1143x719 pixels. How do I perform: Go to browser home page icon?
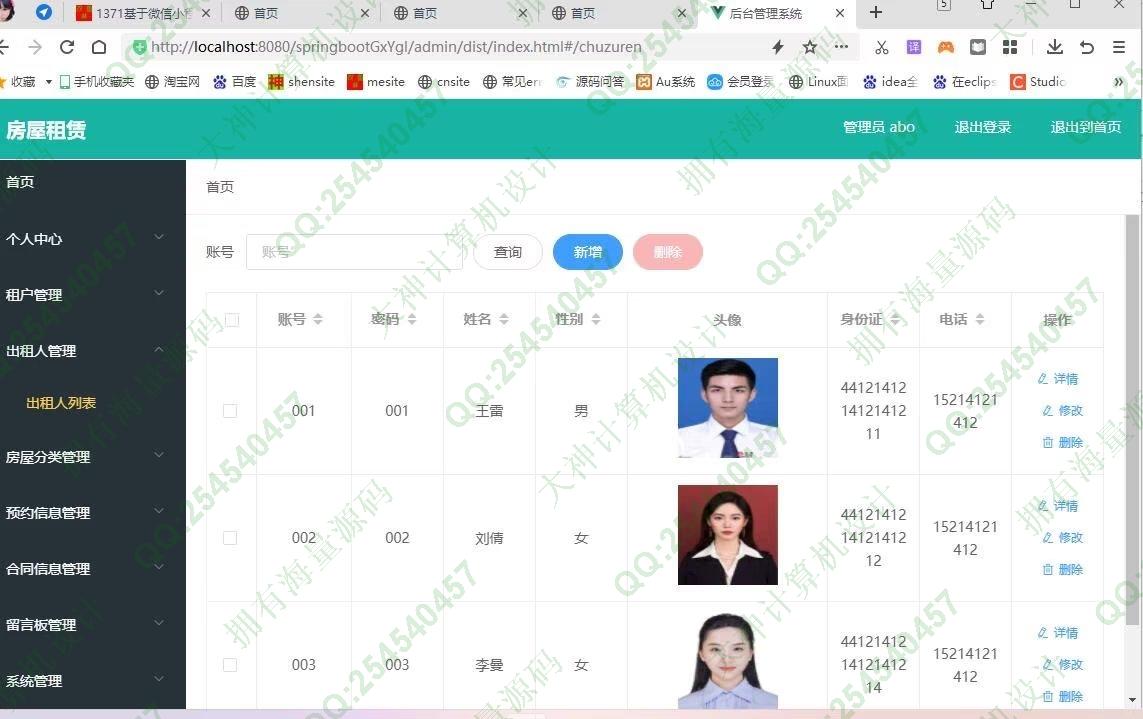[x=99, y=47]
